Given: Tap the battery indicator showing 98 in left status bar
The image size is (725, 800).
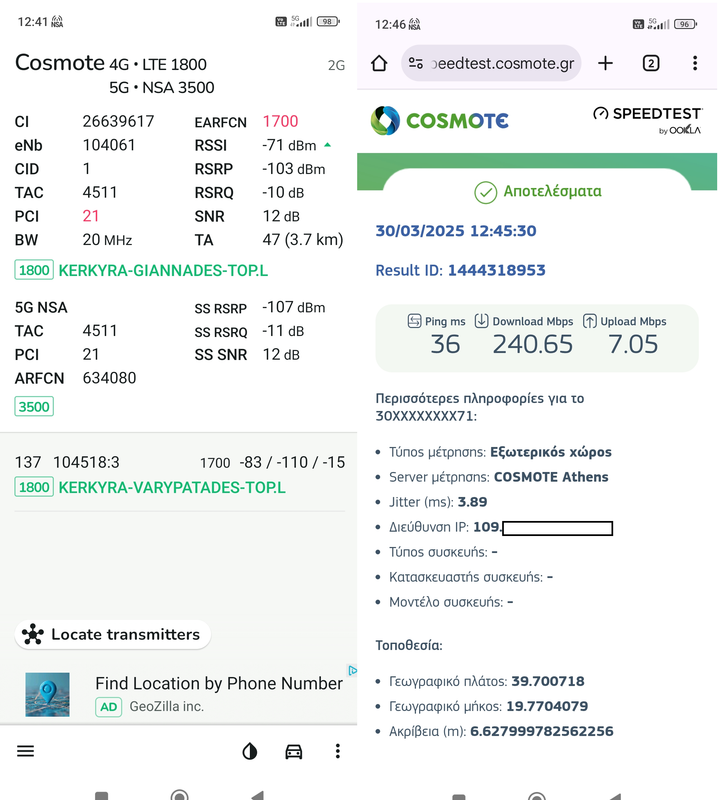Looking at the screenshot, I should [328, 21].
